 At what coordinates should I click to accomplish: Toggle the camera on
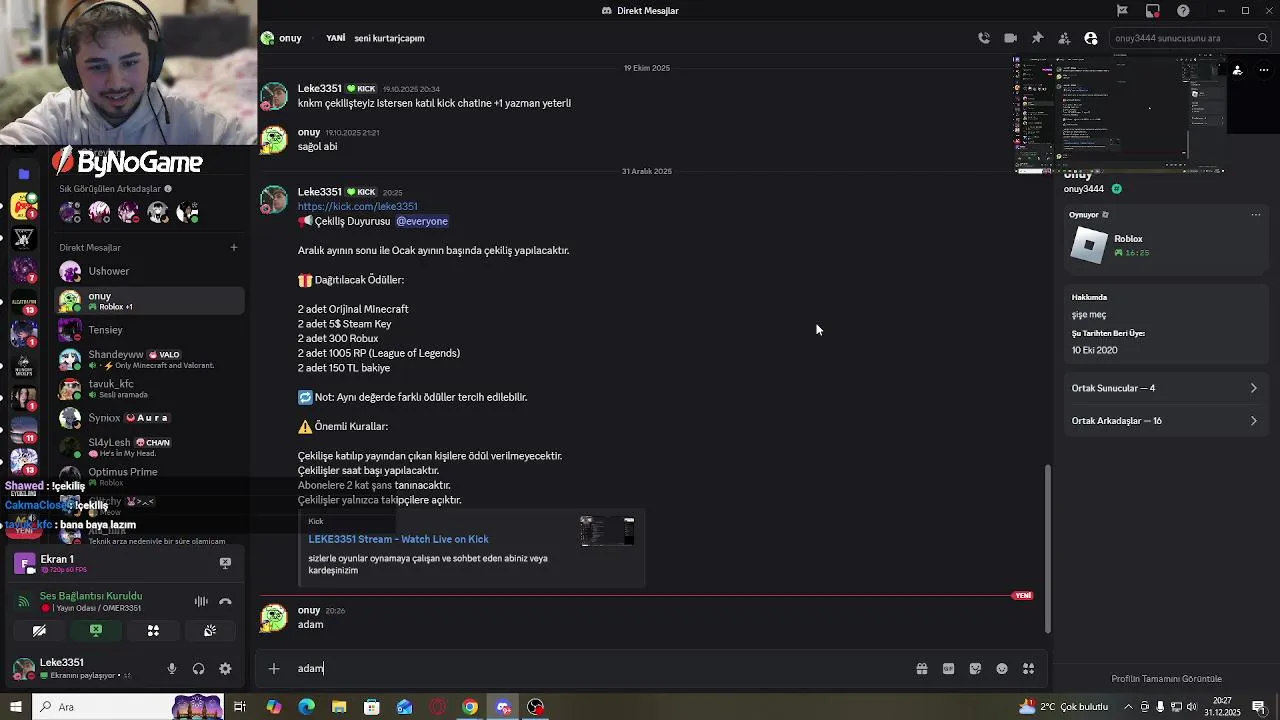39,631
